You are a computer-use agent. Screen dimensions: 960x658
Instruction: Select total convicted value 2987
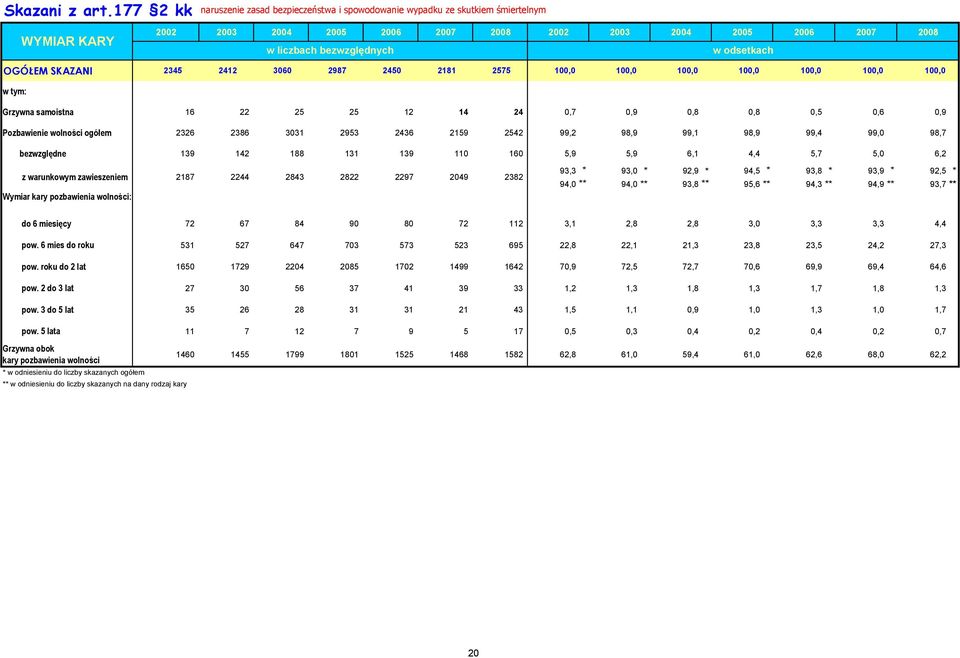point(337,70)
